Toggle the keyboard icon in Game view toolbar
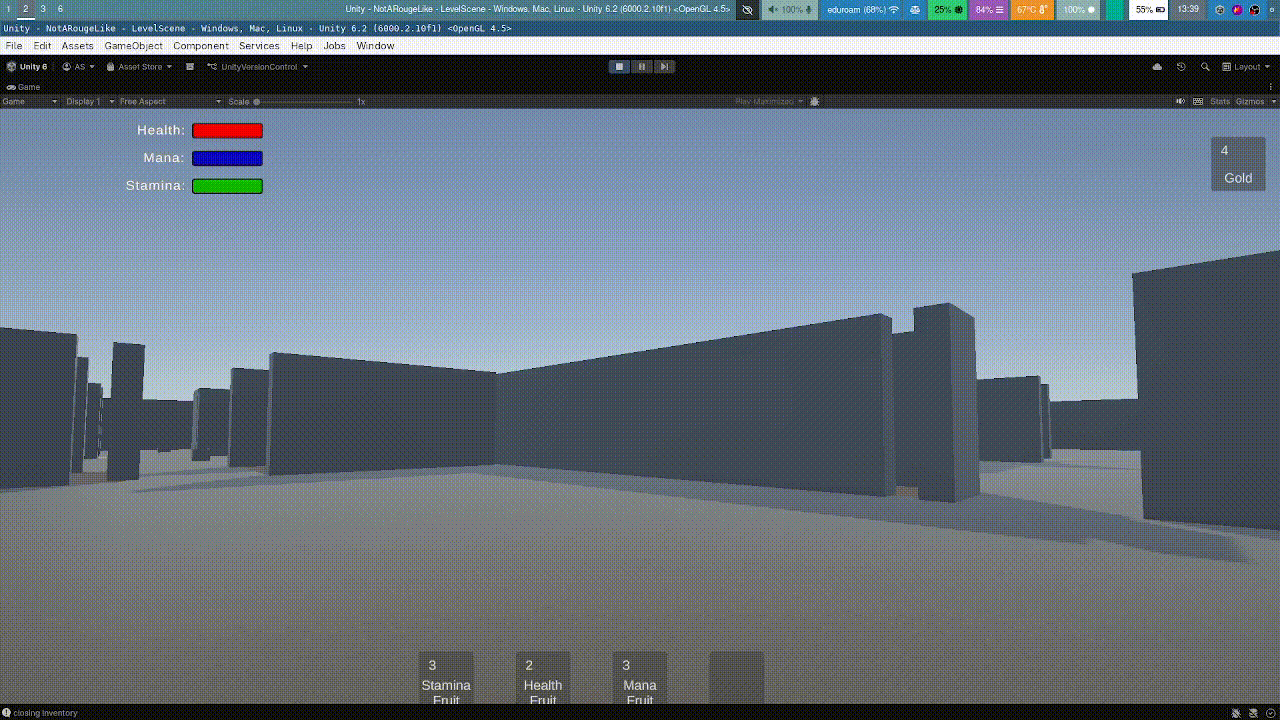Viewport: 1280px width, 720px height. (x=1198, y=101)
